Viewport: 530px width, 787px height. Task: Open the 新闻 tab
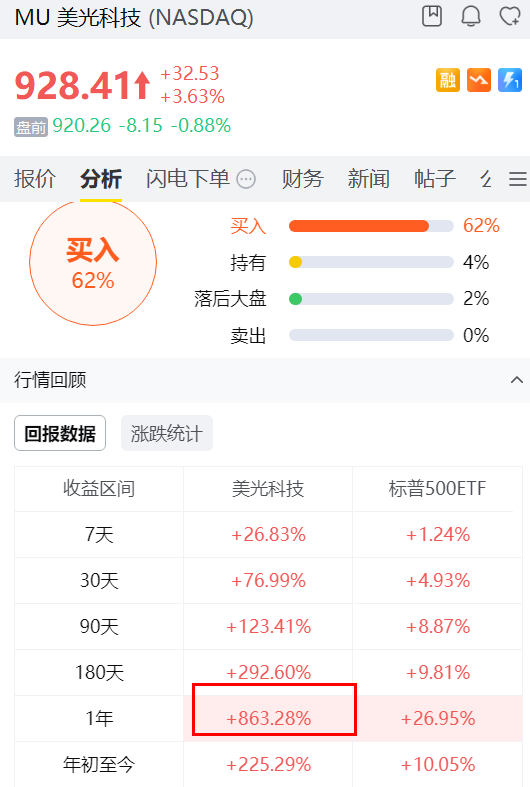[368, 179]
